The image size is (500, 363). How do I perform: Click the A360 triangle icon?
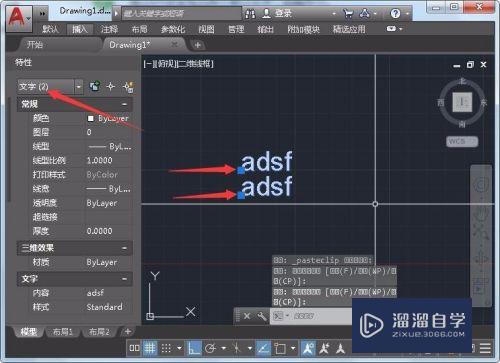click(x=365, y=13)
